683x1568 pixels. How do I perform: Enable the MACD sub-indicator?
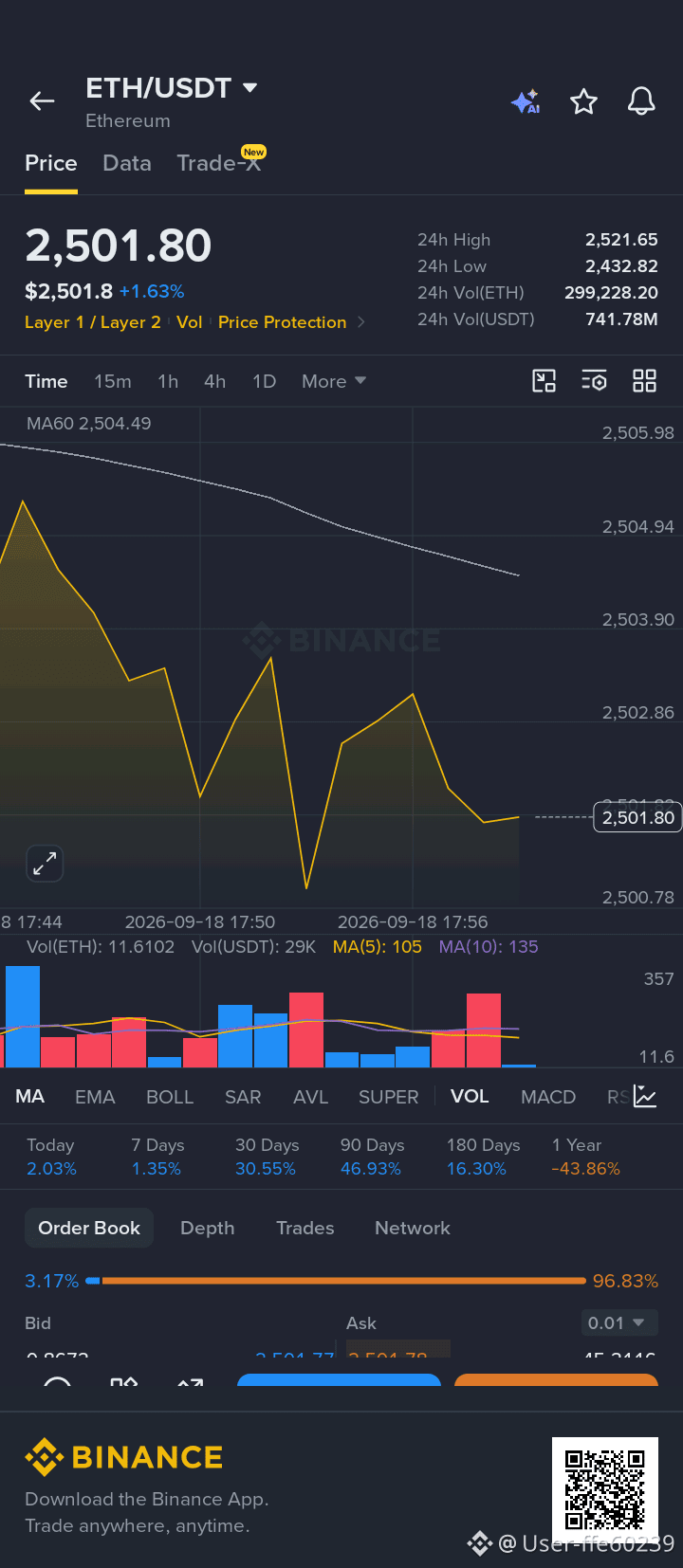coord(548,1097)
